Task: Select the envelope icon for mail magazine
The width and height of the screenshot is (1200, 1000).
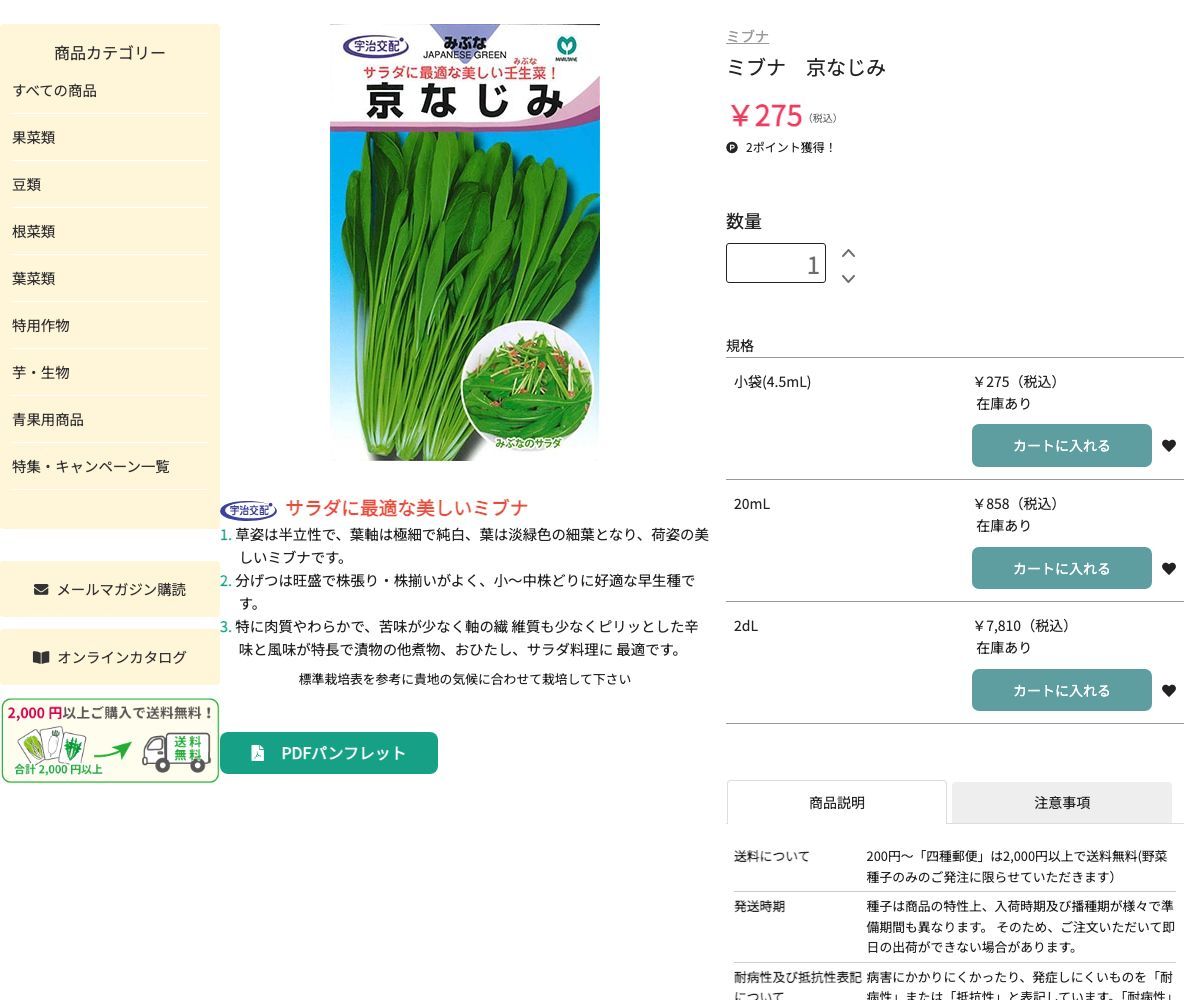Action: click(x=41, y=589)
